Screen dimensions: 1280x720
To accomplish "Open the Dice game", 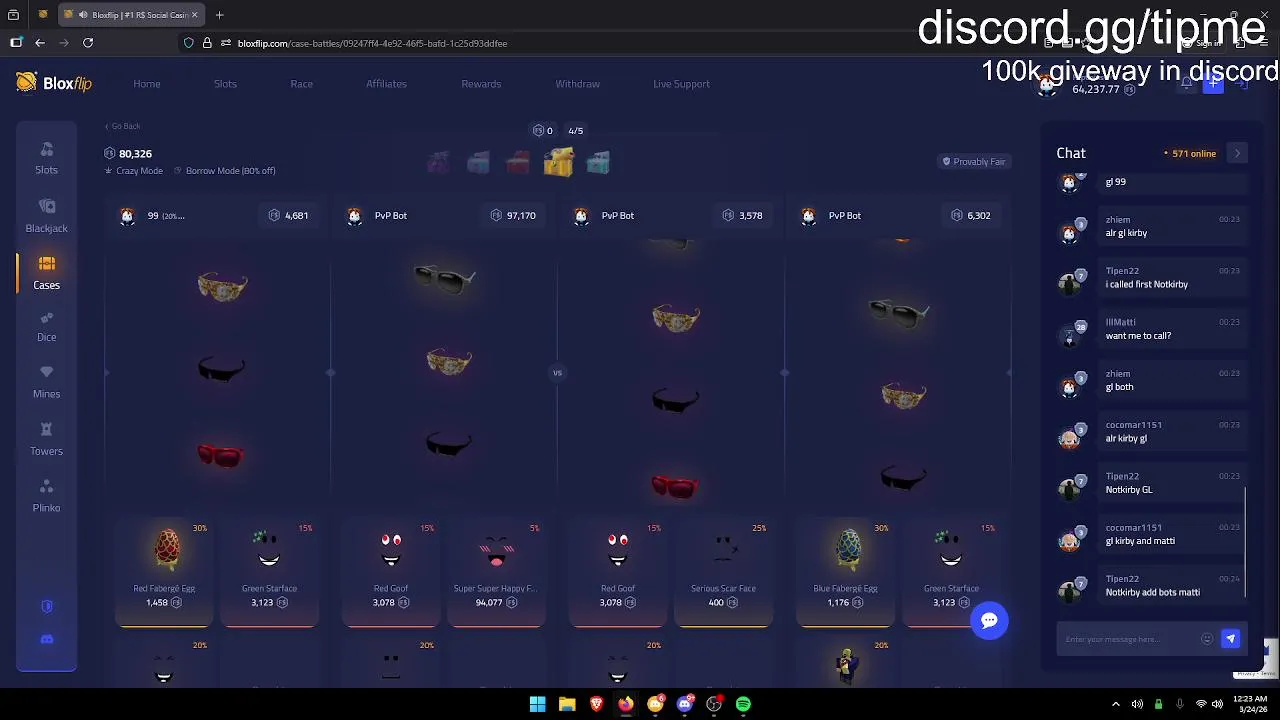I will coord(46,326).
